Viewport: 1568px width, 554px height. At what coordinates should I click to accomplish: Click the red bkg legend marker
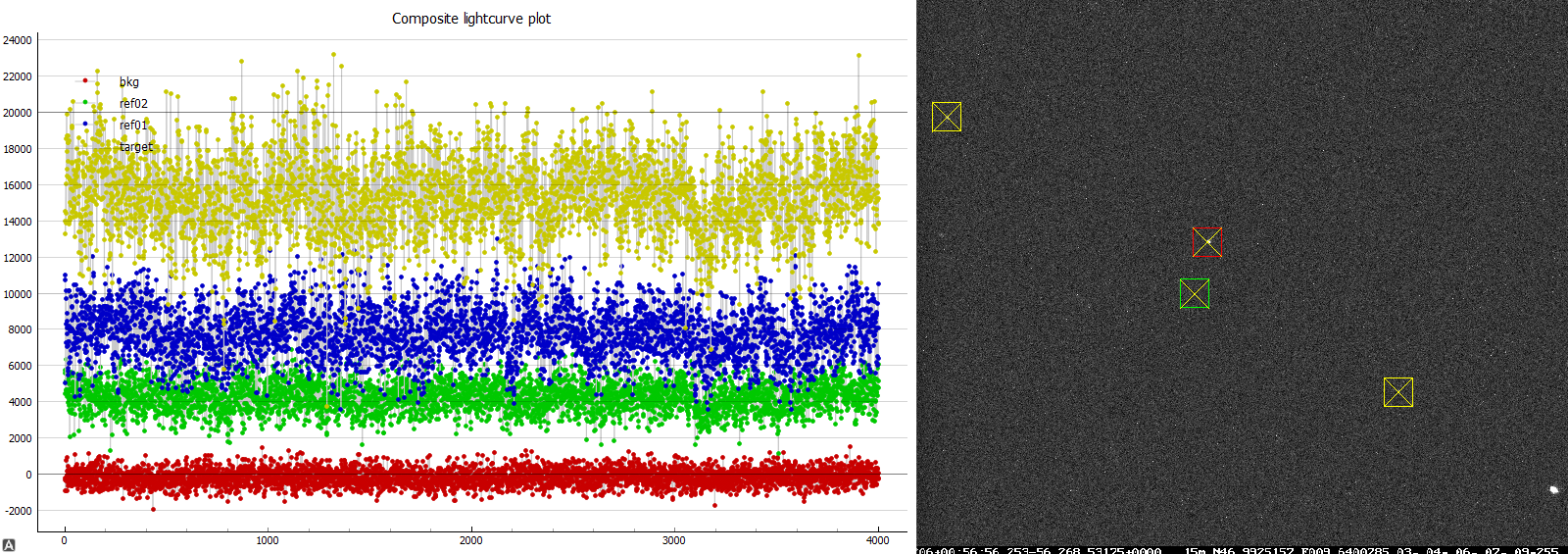point(85,80)
